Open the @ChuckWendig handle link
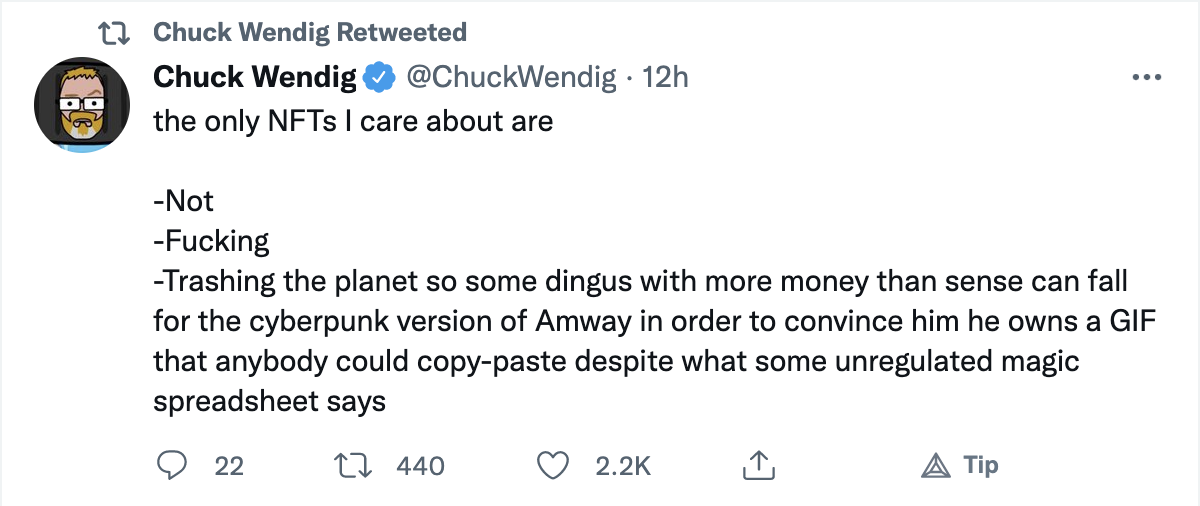Screen dimensions: 1200x506 [x=509, y=77]
